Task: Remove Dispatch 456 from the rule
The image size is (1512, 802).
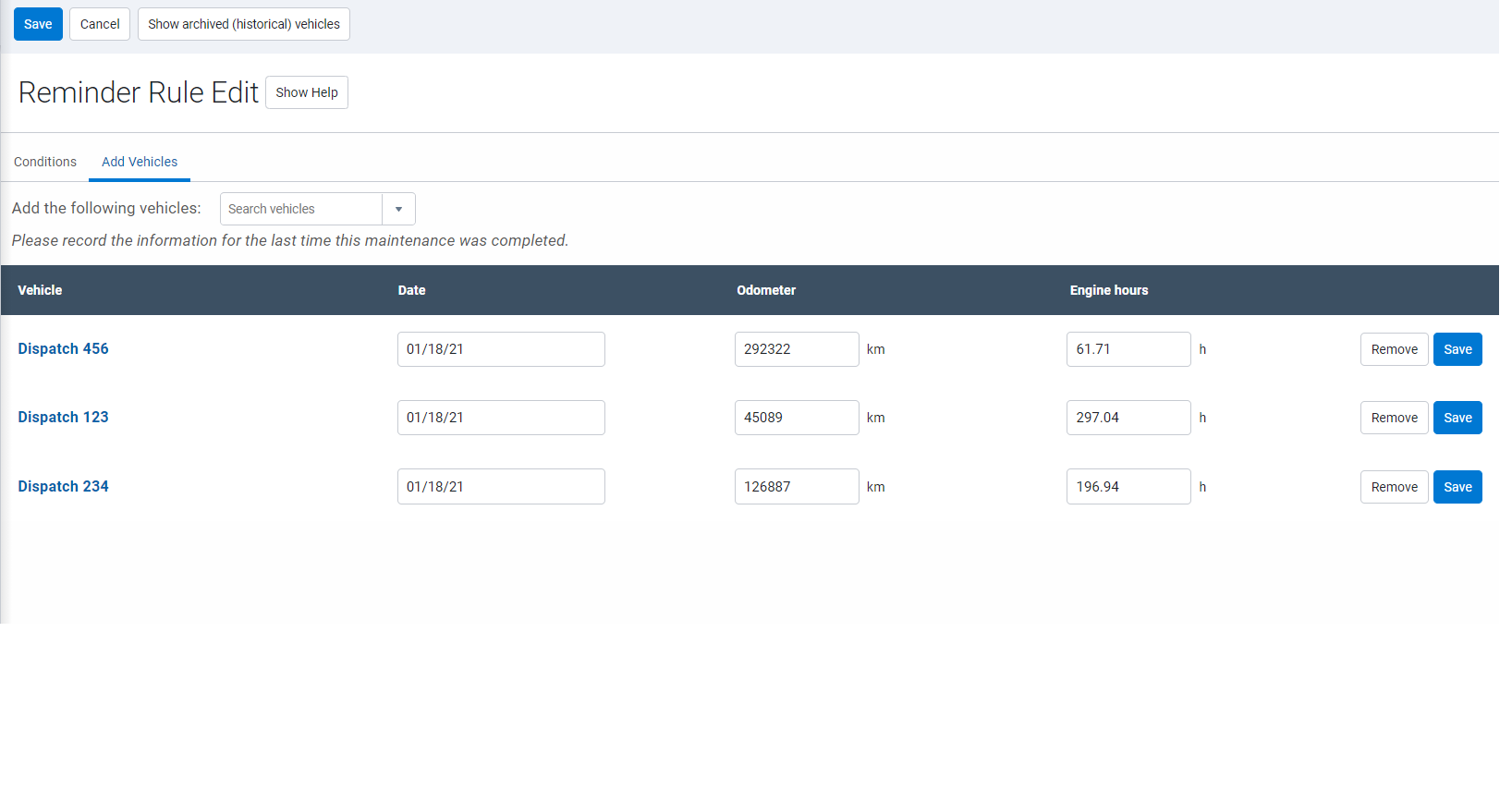Action: click(x=1394, y=349)
